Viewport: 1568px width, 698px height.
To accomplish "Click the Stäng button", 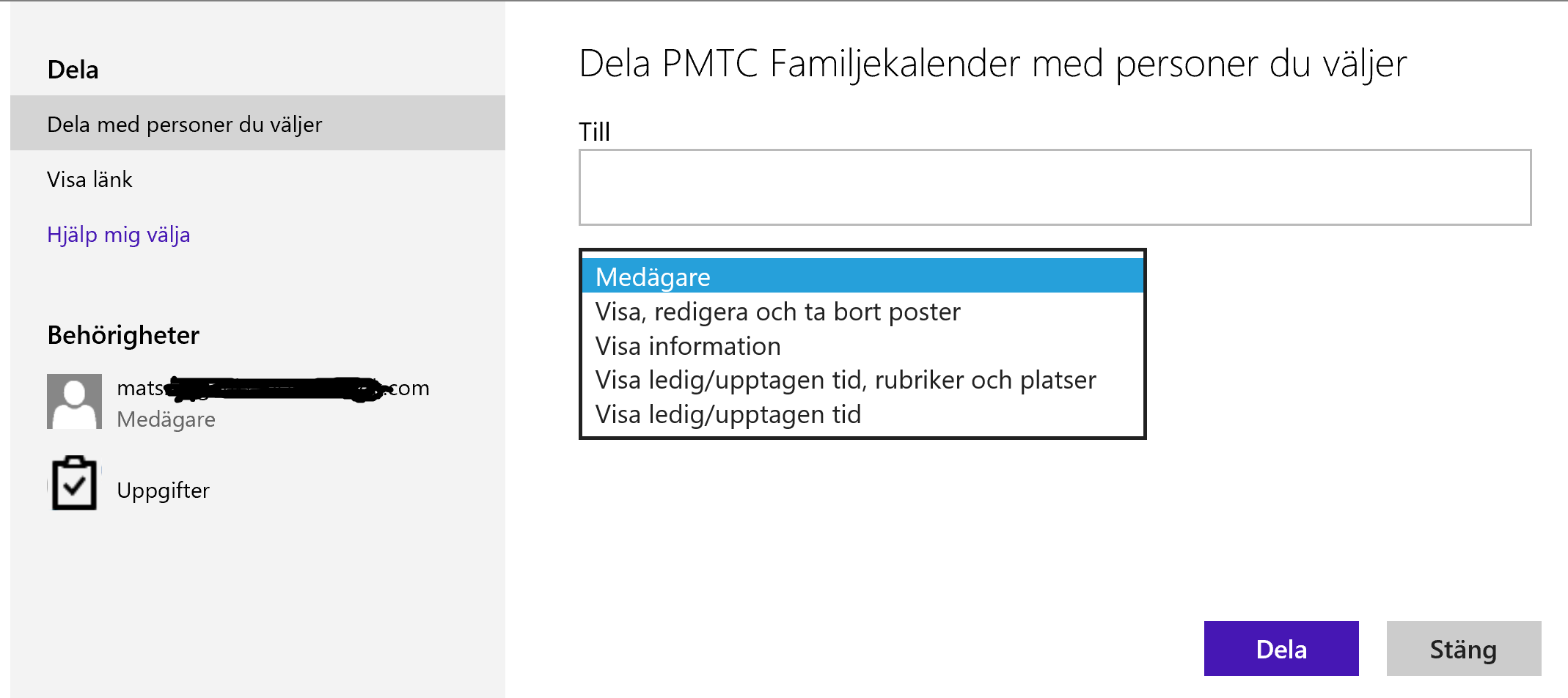I will click(x=1464, y=649).
